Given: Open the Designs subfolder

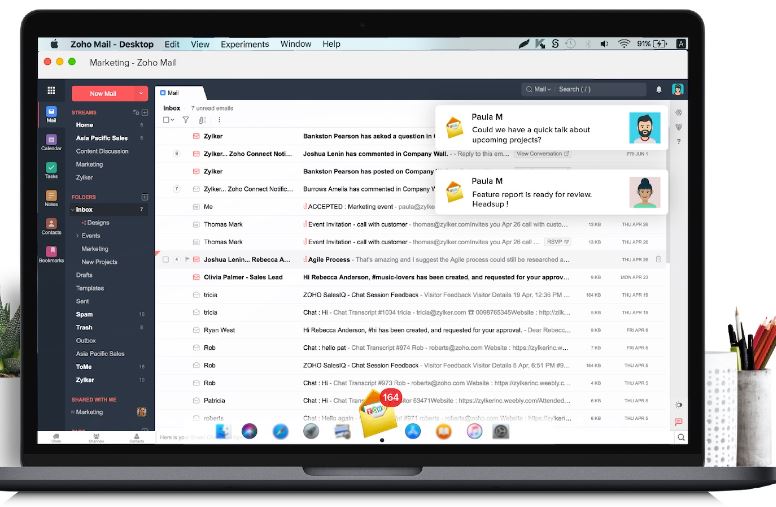Looking at the screenshot, I should click(98, 223).
